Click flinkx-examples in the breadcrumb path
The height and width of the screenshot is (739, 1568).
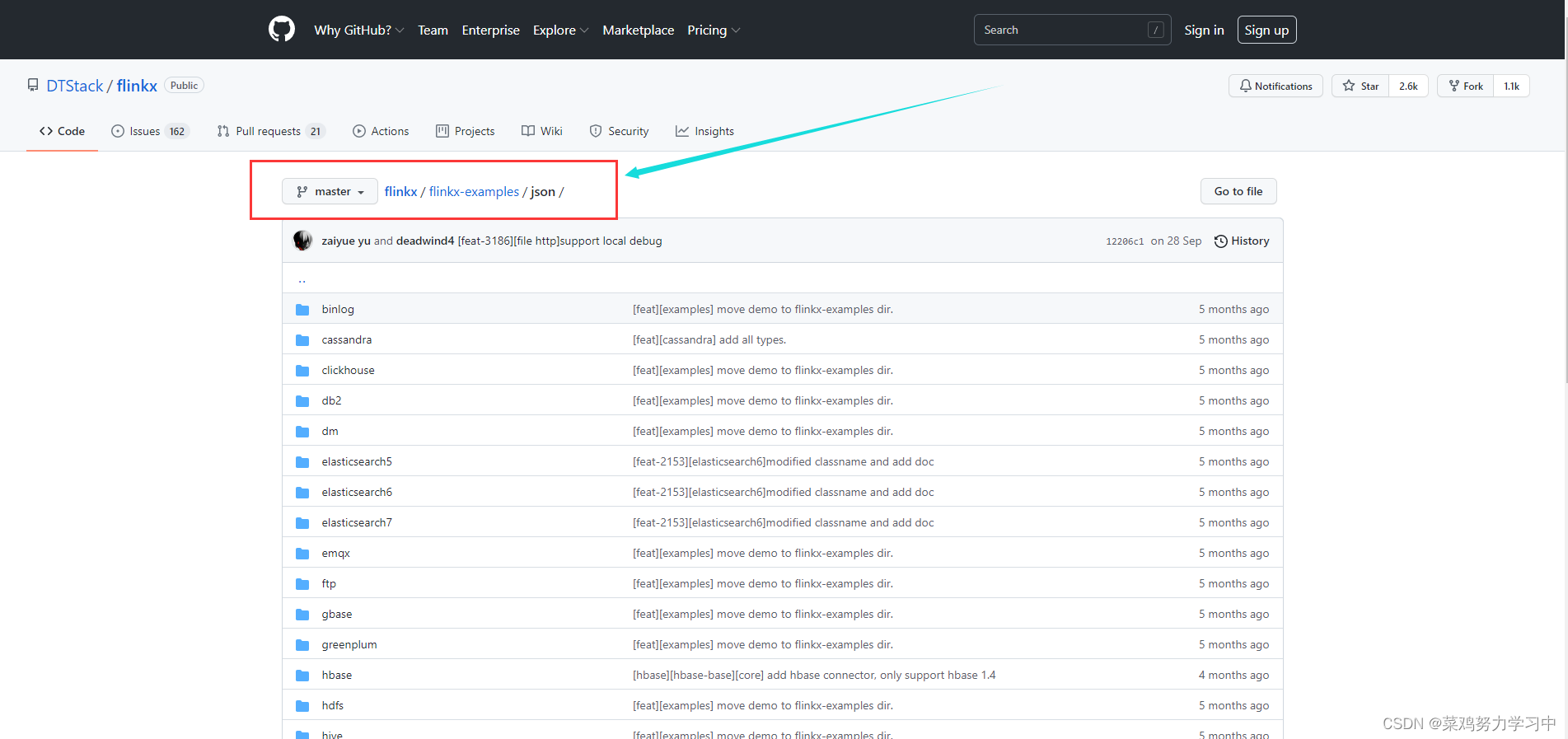pos(474,191)
